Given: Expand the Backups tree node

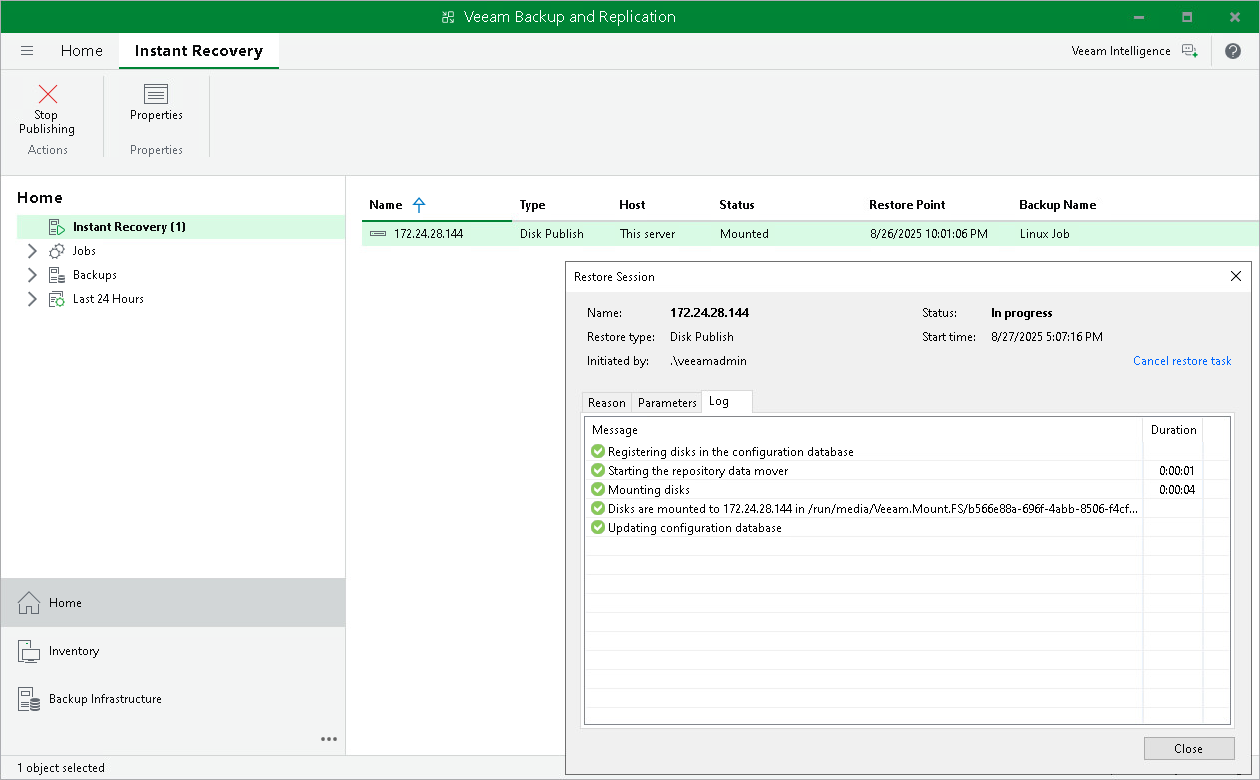Looking at the screenshot, I should pyautogui.click(x=32, y=275).
